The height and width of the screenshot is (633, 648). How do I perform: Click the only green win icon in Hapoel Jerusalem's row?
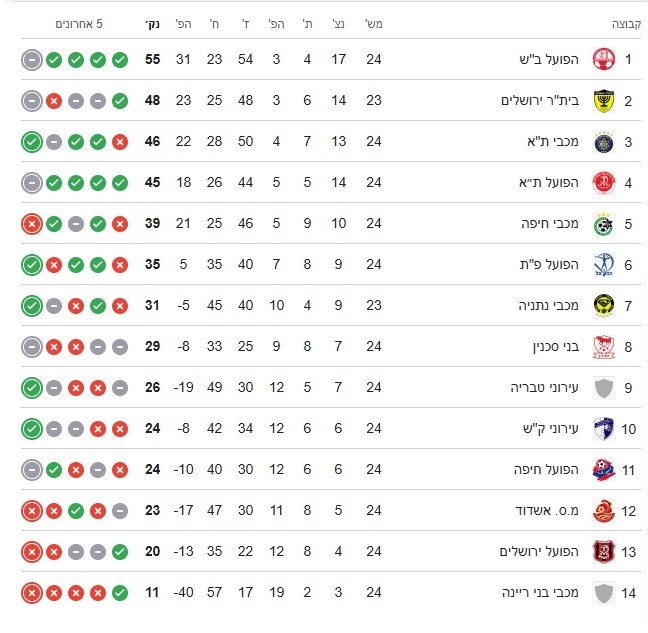click(x=120, y=552)
